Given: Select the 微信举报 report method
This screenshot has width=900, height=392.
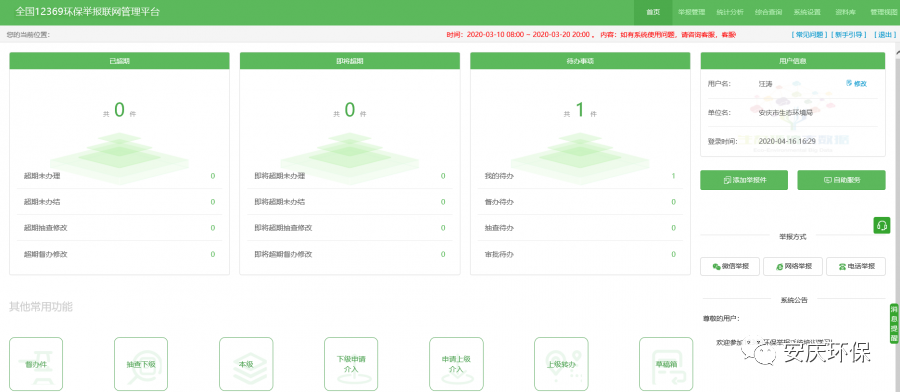Looking at the screenshot, I should coord(730,266).
